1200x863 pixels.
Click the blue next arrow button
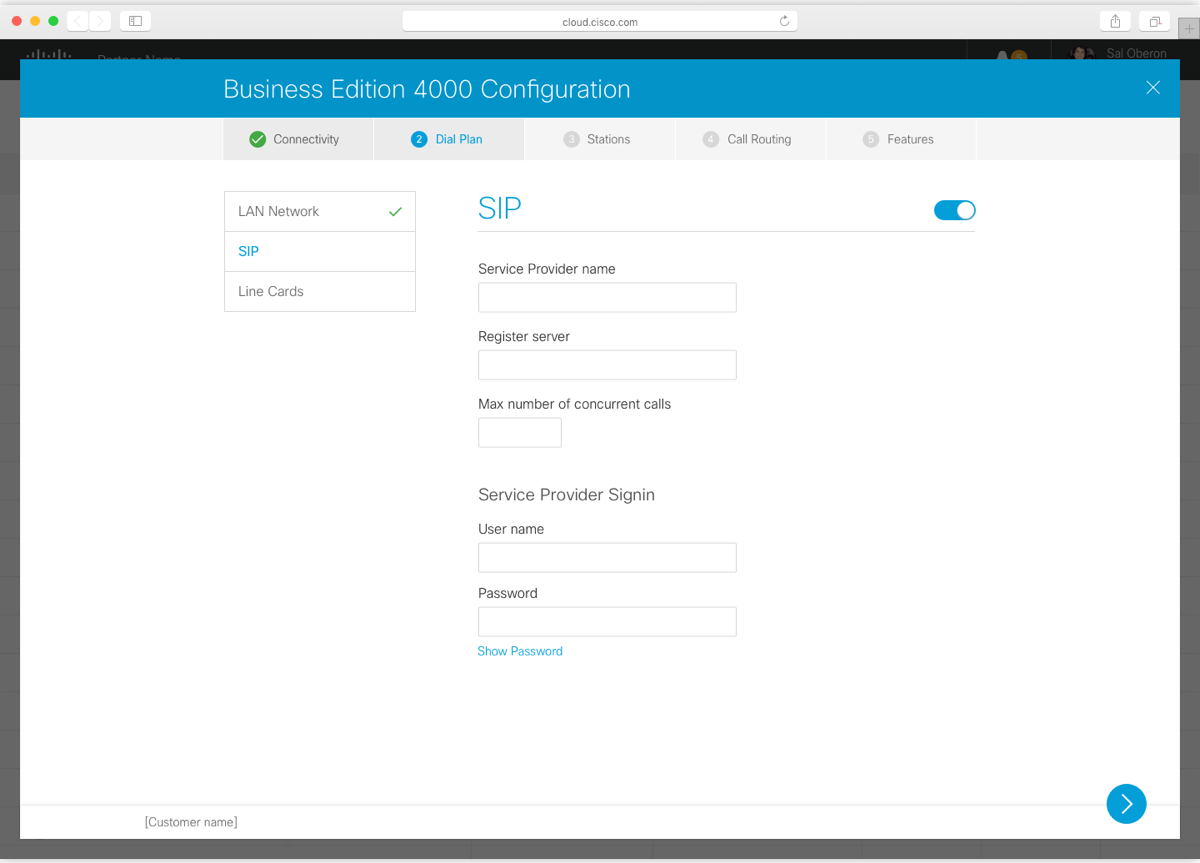[1126, 803]
